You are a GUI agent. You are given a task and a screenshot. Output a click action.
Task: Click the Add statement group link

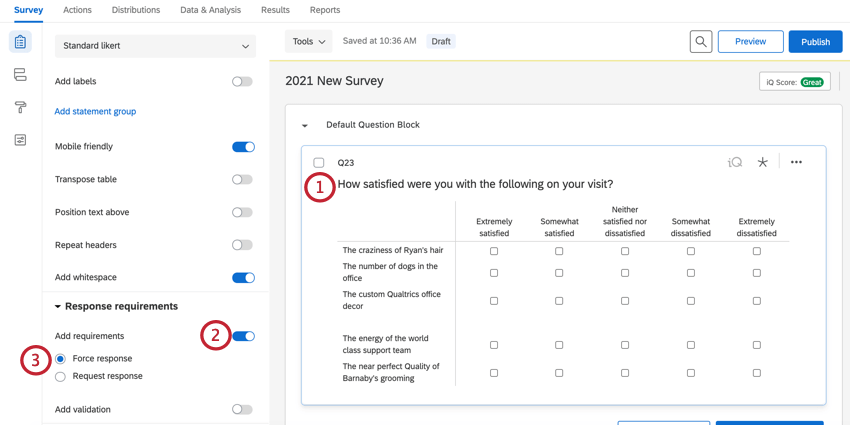click(95, 112)
